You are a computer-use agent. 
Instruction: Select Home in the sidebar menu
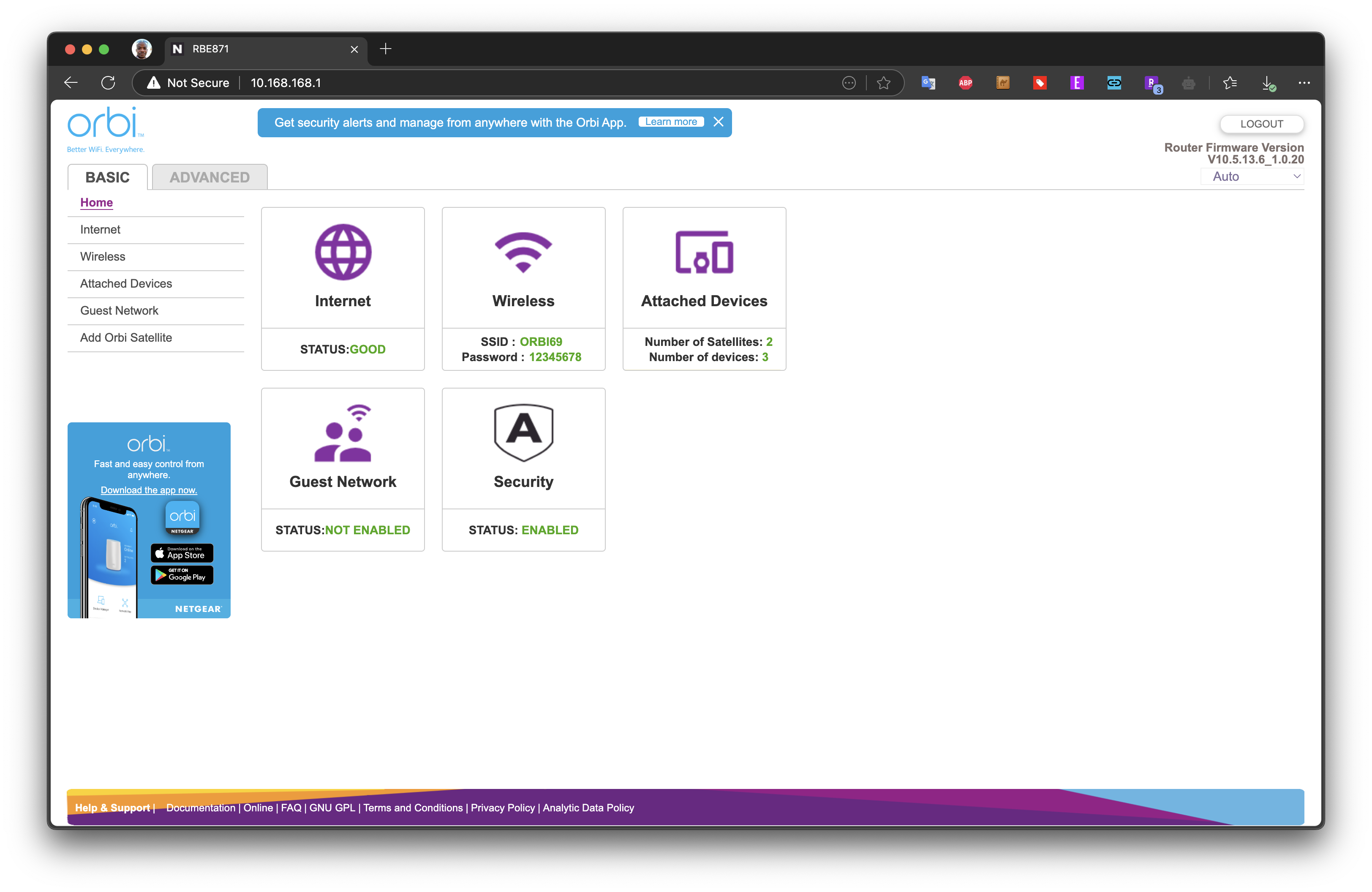[x=96, y=203]
